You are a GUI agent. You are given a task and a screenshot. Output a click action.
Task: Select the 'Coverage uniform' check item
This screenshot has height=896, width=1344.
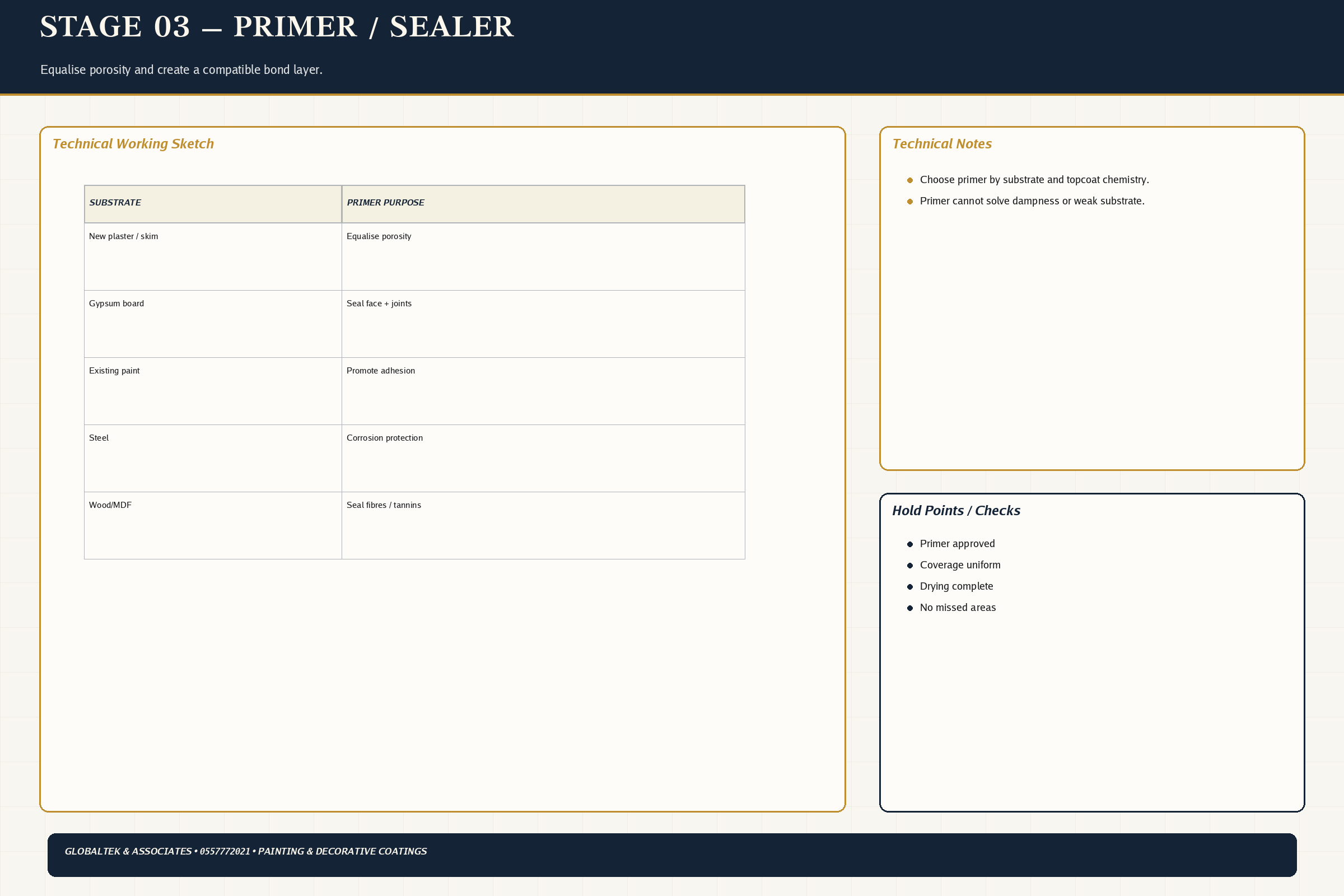tap(960, 565)
